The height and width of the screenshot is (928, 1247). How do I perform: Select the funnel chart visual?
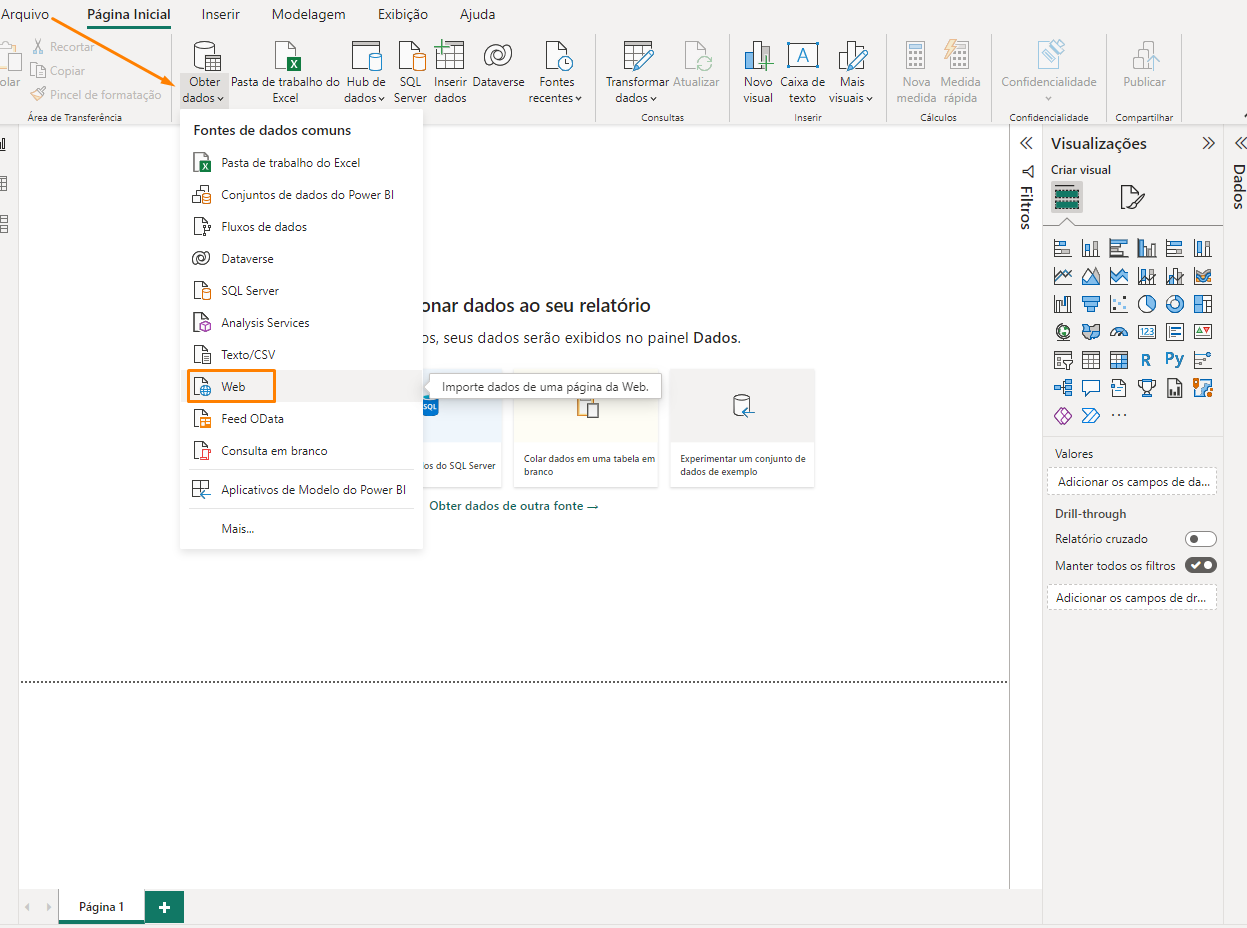pyautogui.click(x=1091, y=304)
